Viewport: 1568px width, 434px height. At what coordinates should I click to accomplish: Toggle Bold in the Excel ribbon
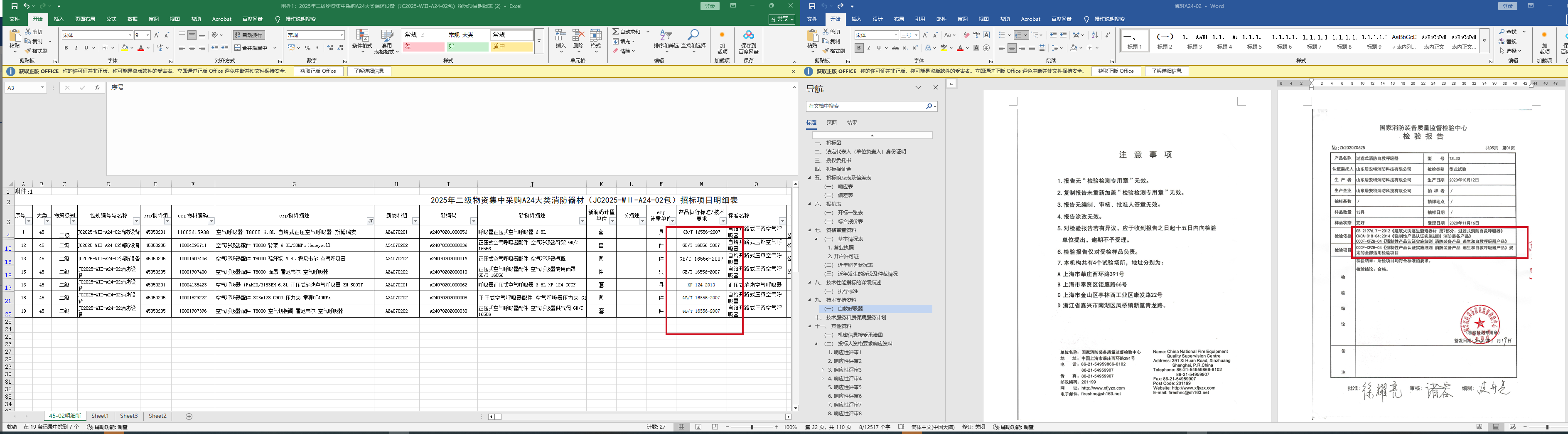tap(66, 48)
